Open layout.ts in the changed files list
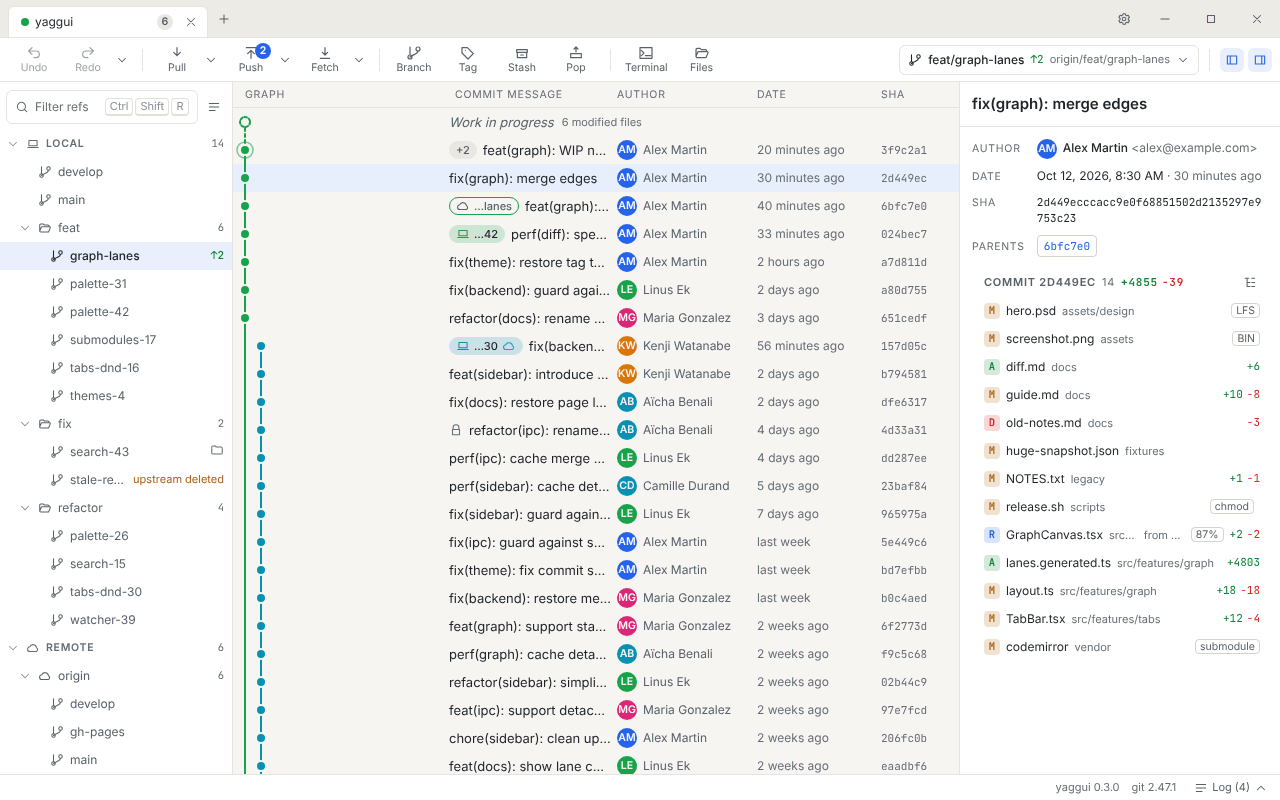This screenshot has height=800, width=1280. (x=1122, y=591)
